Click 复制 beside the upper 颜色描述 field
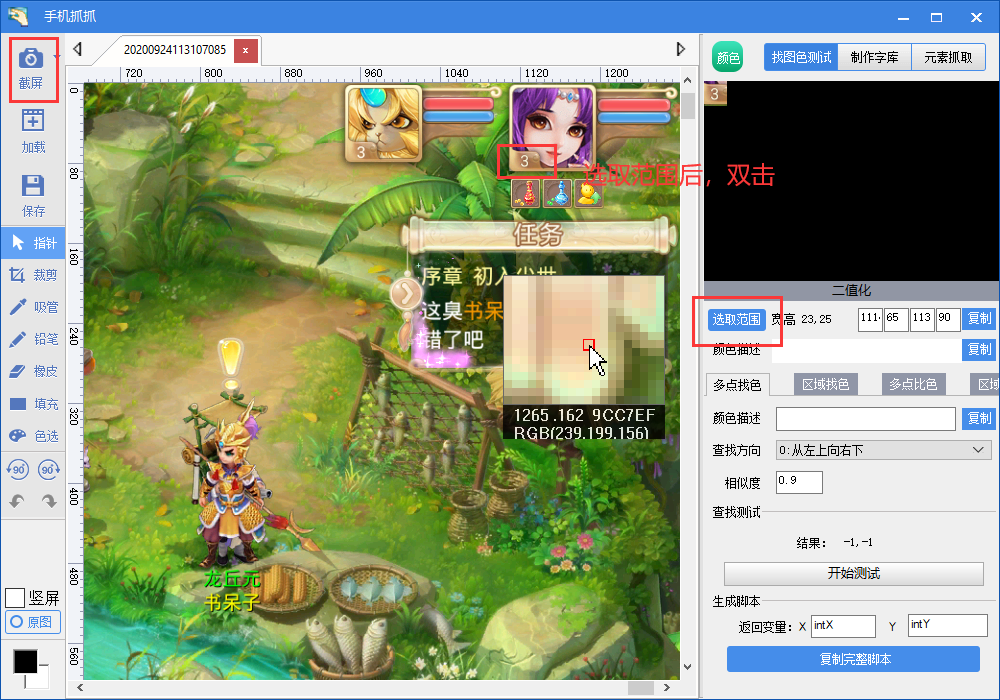1000x700 pixels. [x=979, y=349]
